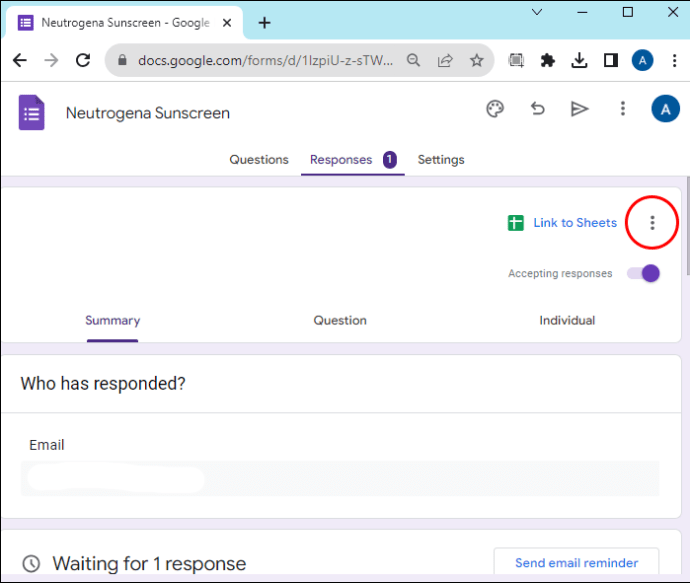Screen dimensions: 690x583
Task: Click Link to Sheets
Action: 575,223
